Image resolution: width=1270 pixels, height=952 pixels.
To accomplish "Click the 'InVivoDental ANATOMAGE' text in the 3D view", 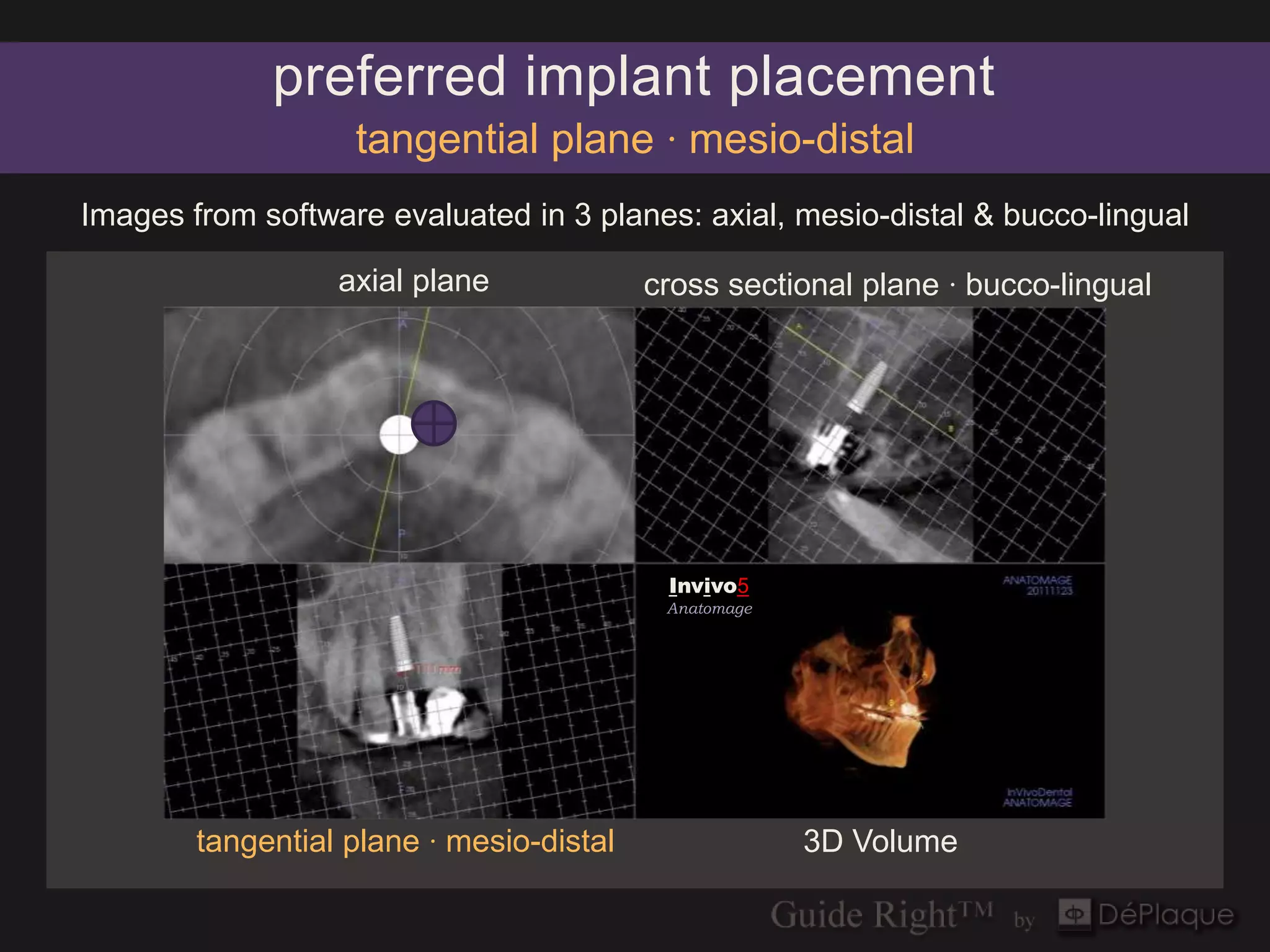I will [x=1037, y=797].
